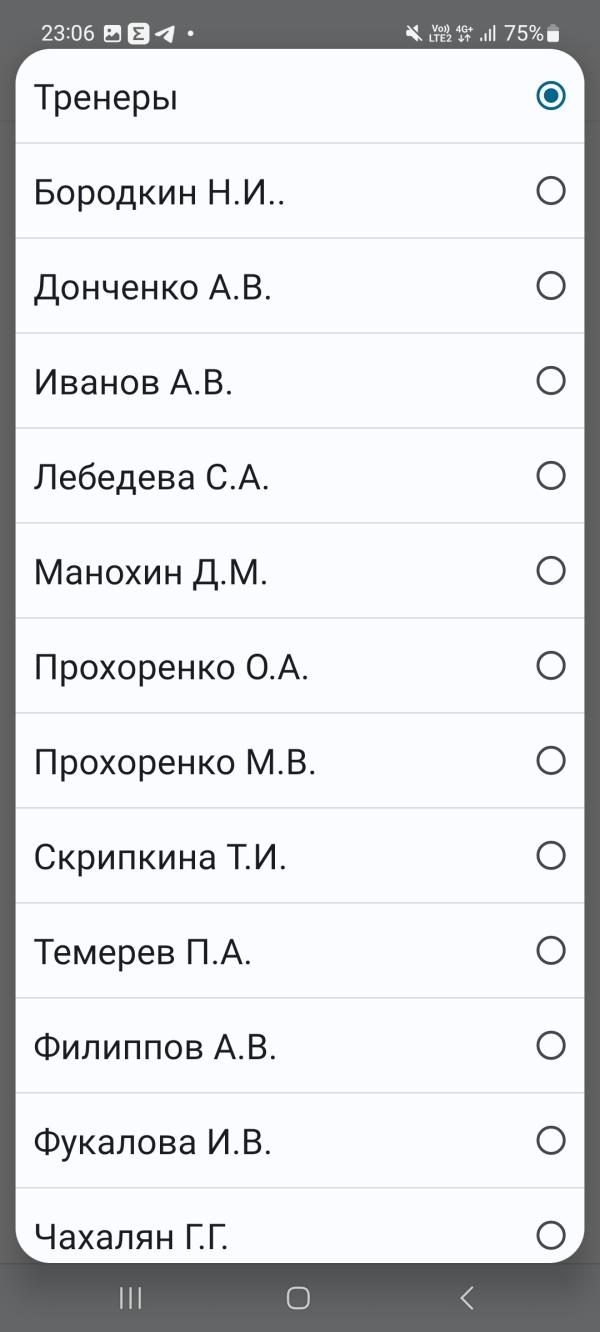600x1332 pixels.
Task: Tap the gallery image notification icon
Action: point(112,33)
